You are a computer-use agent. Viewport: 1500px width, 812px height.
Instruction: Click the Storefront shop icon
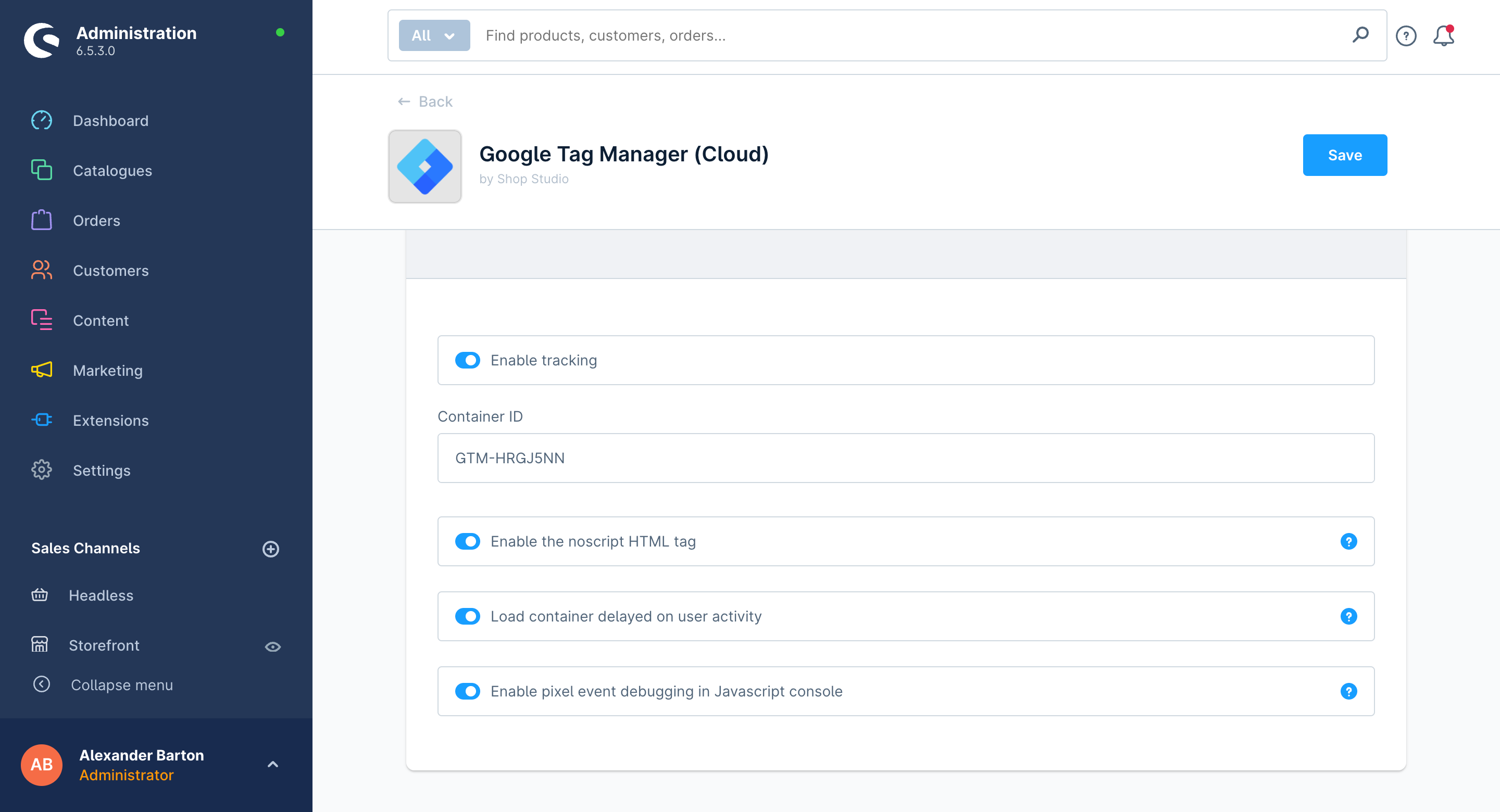(40, 644)
